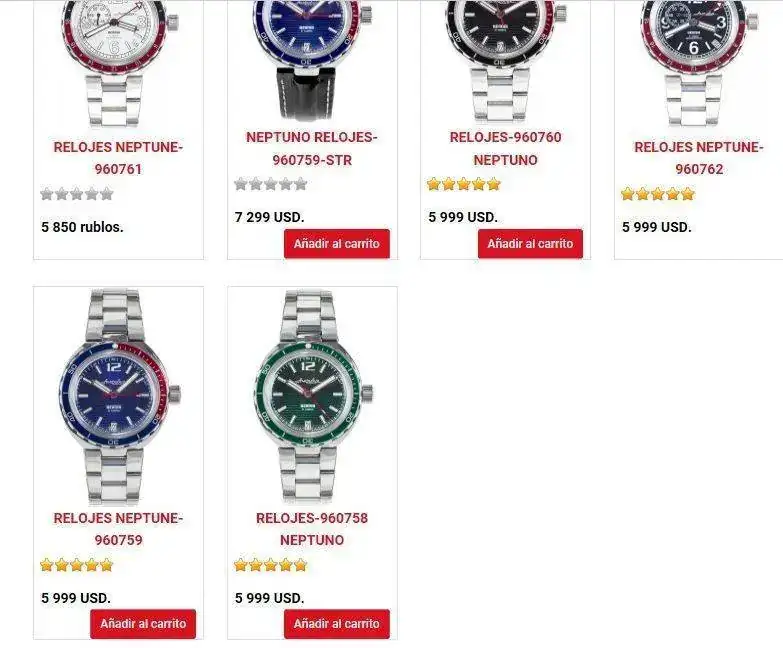This screenshot has height=648, width=783.
Task: Click the star rating under Relojes Neptune-960759
Action: point(77,565)
